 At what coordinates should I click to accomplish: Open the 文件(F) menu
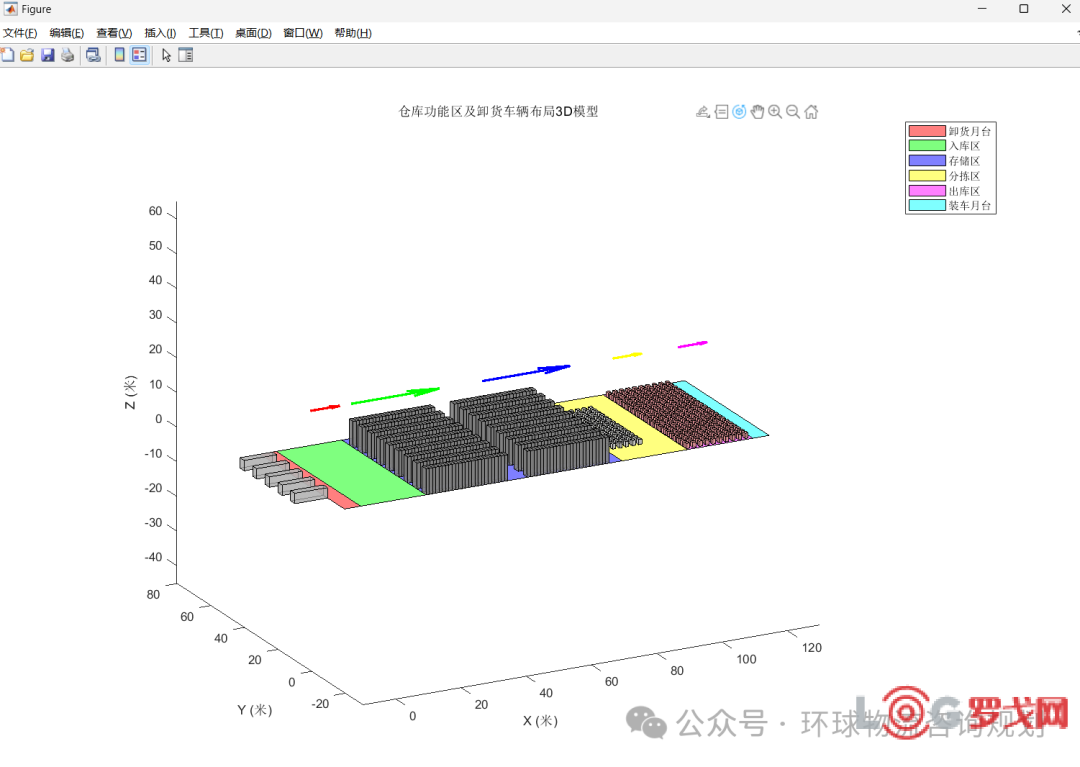pos(20,33)
